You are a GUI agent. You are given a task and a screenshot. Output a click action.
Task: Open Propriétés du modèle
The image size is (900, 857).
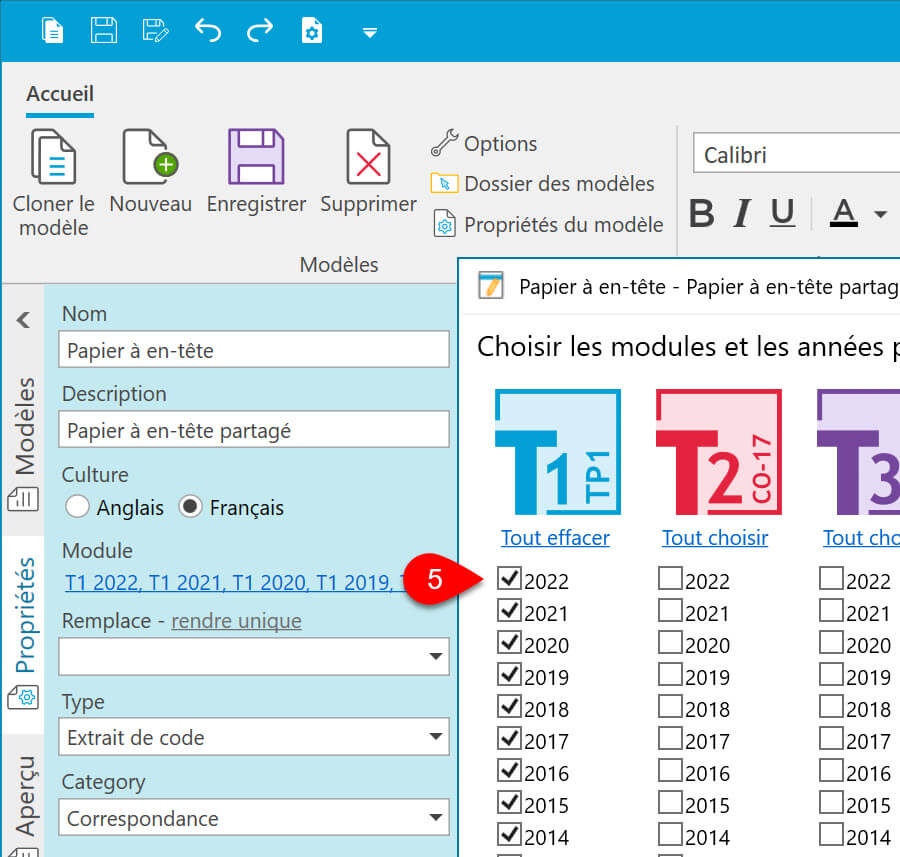click(548, 224)
